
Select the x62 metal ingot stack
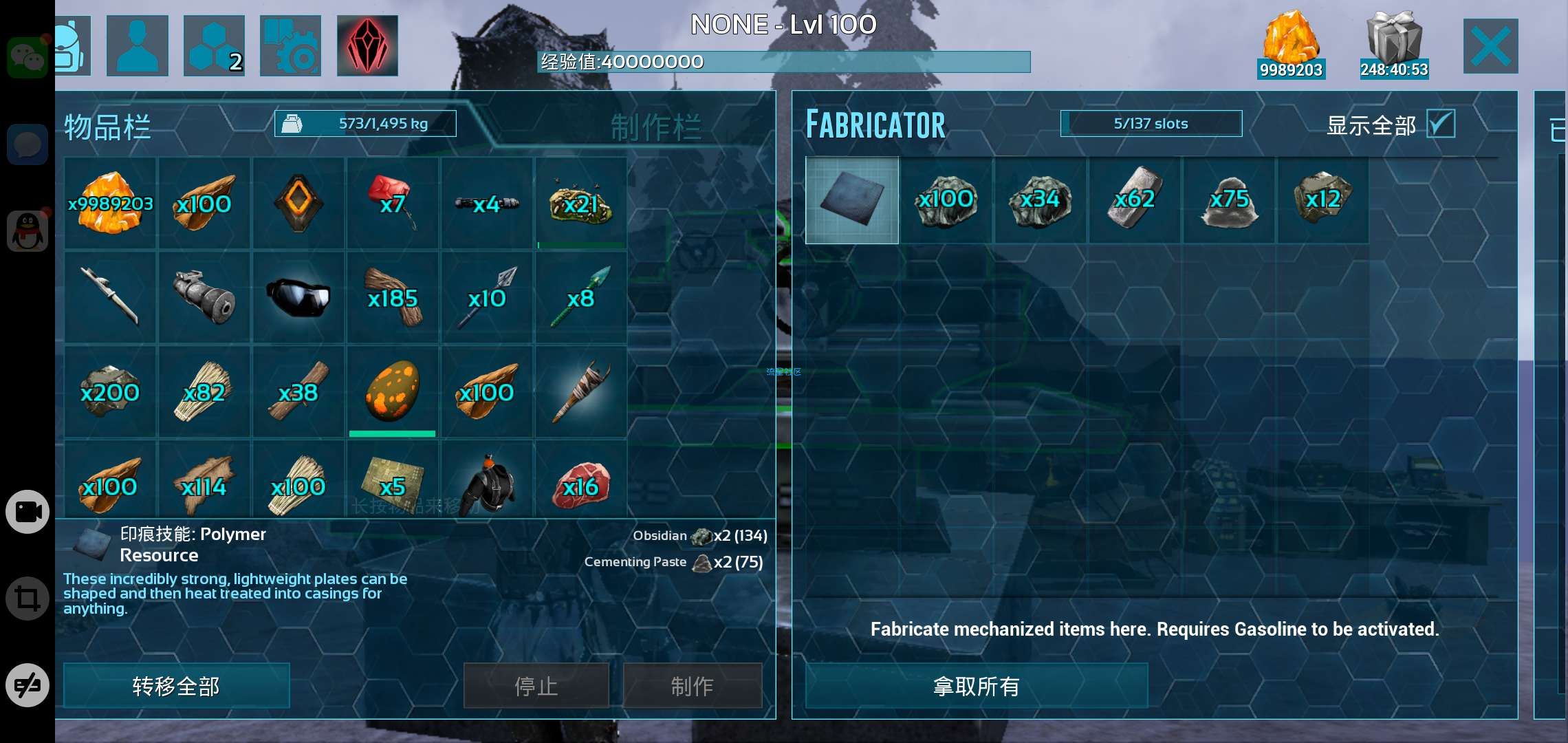(x=1135, y=200)
